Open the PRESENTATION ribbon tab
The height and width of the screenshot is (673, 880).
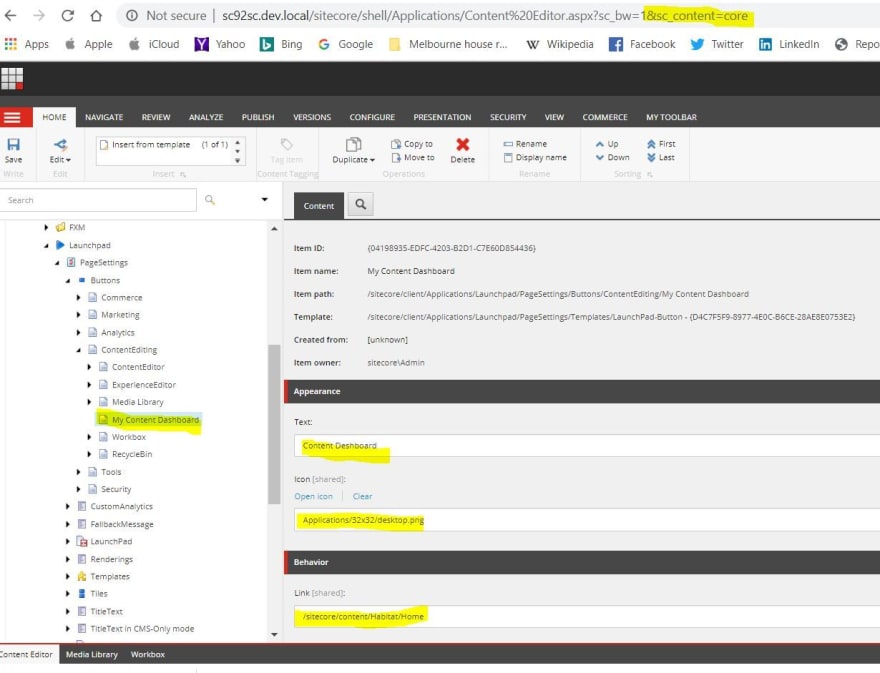coord(442,117)
